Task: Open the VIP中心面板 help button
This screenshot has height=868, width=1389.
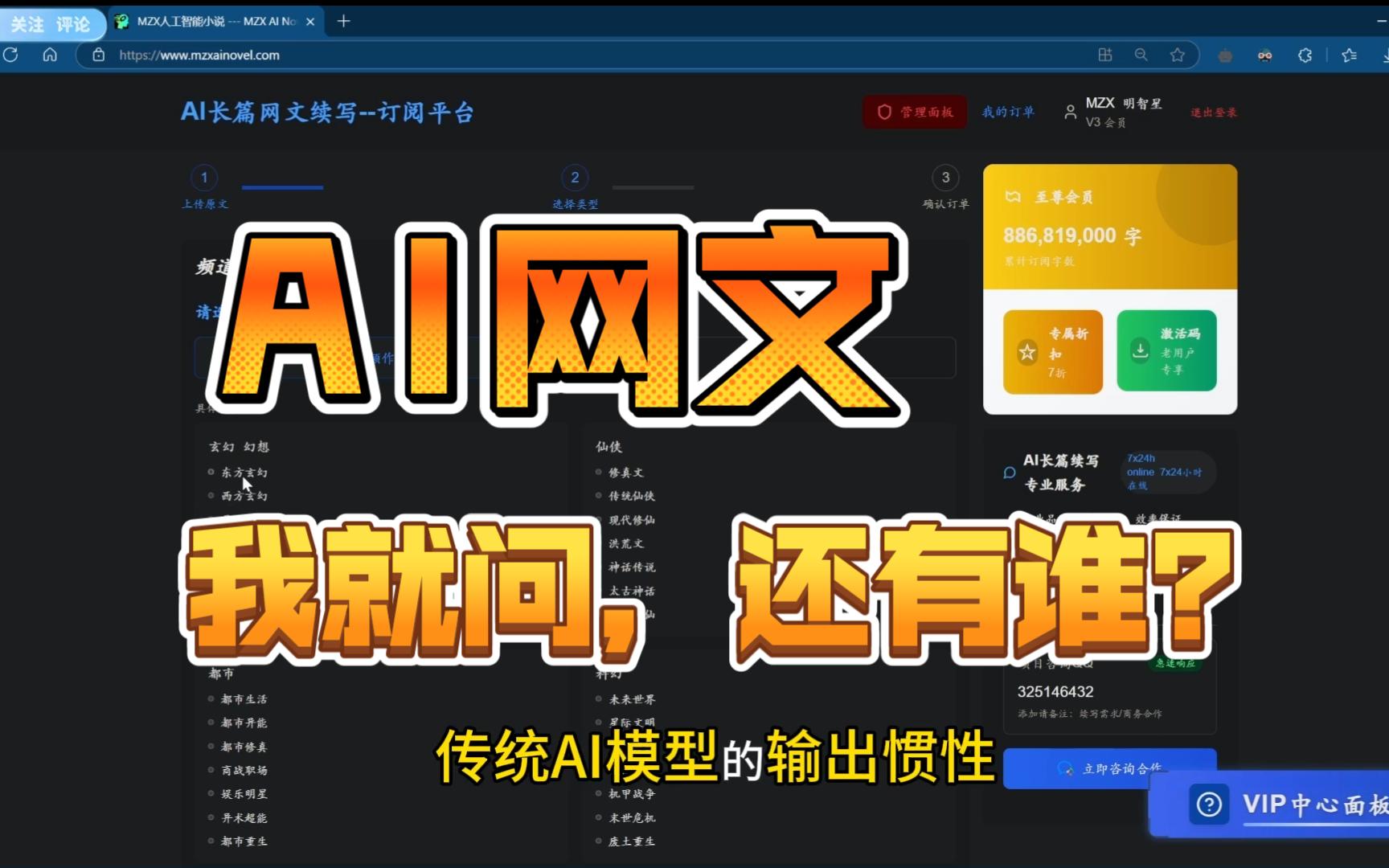Action: (x=1270, y=804)
